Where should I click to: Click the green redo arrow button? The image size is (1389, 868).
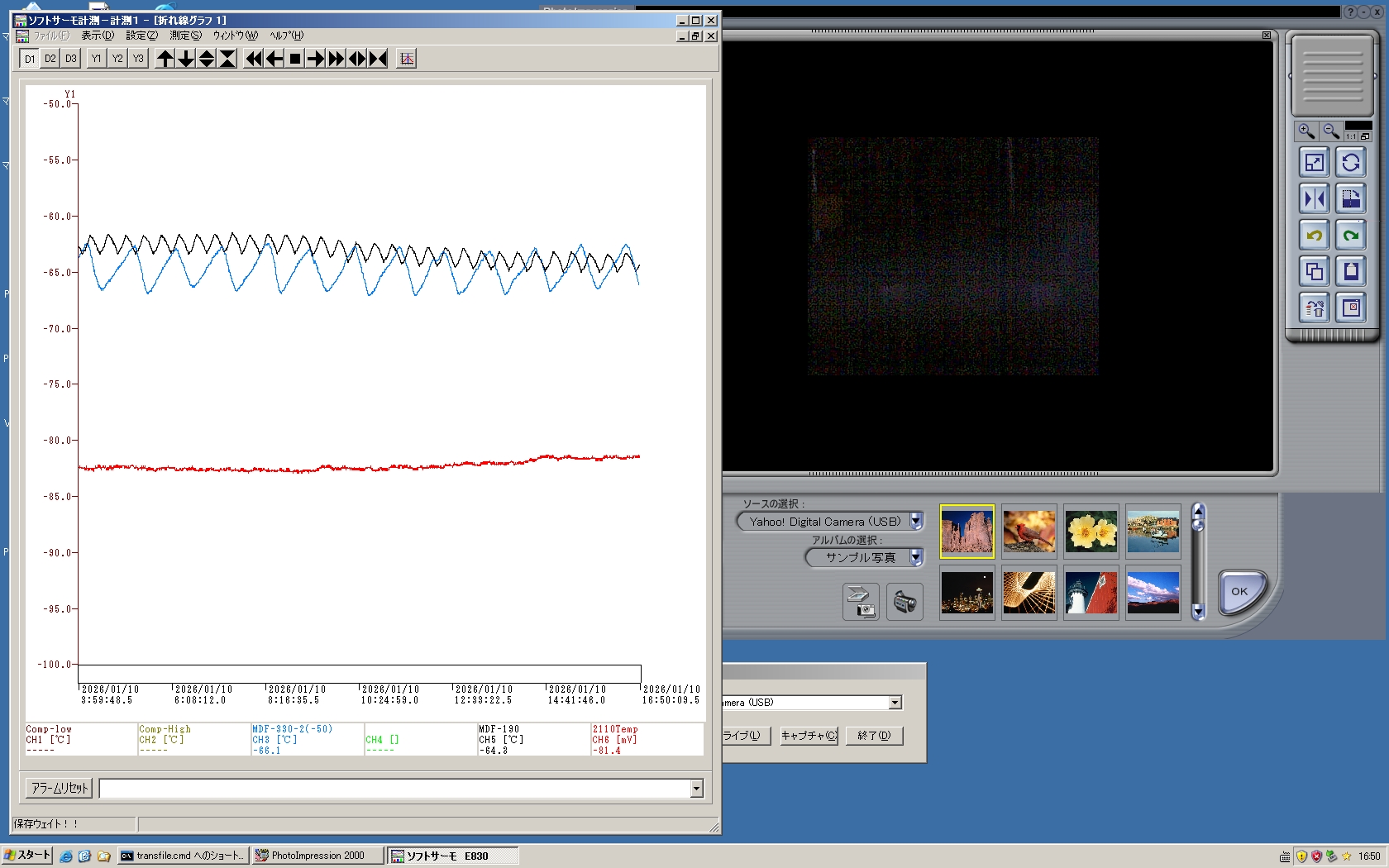pyautogui.click(x=1351, y=236)
